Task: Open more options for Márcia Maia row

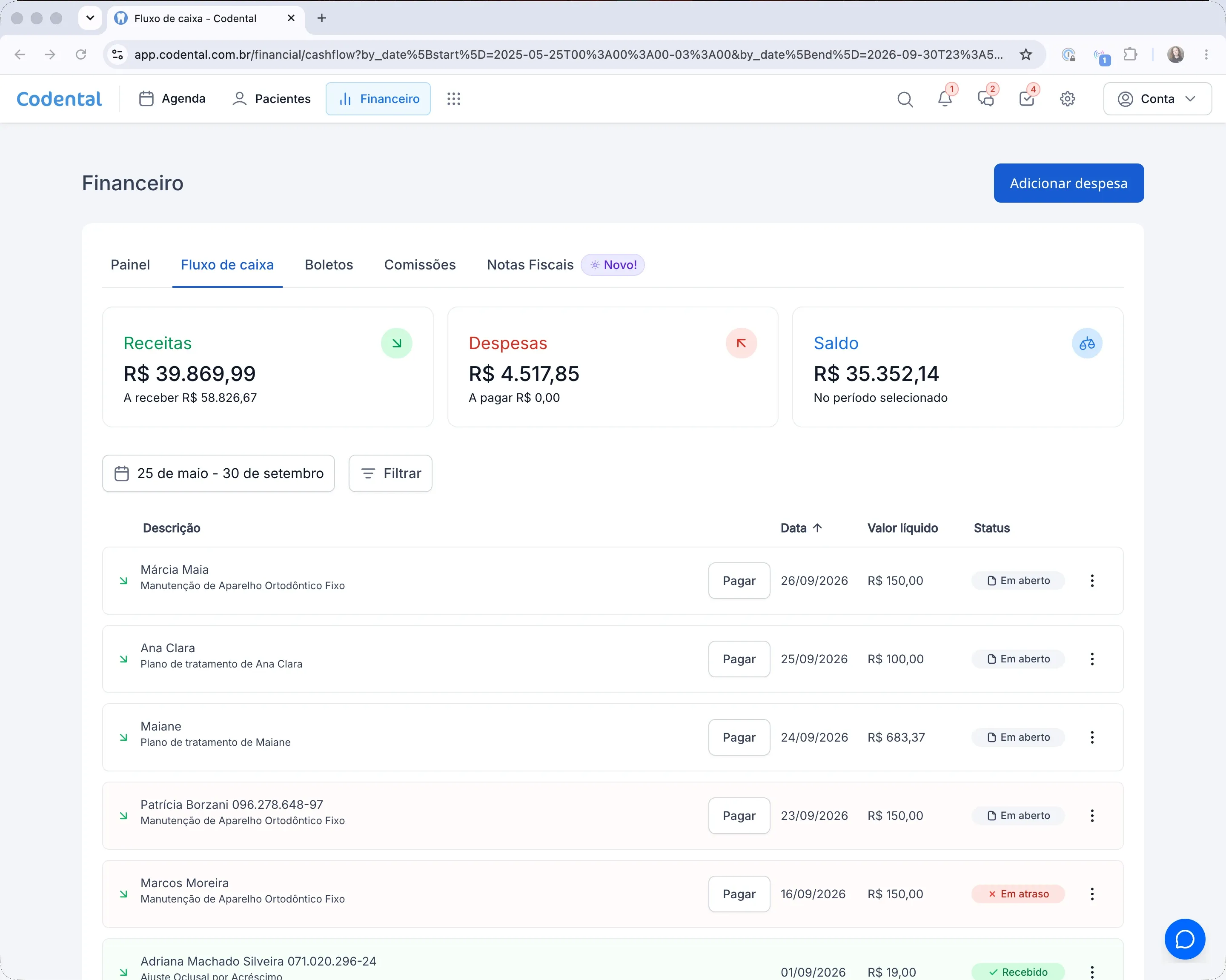Action: click(1092, 581)
